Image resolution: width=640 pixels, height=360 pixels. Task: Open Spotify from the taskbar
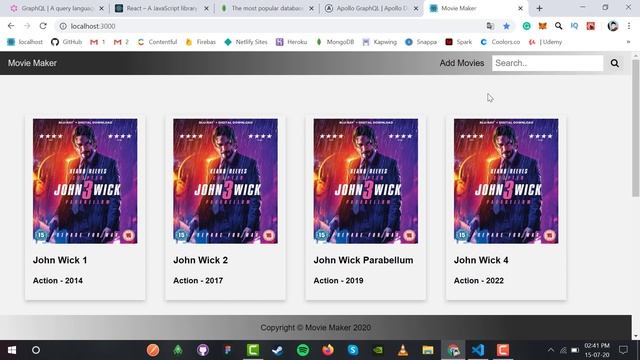click(x=303, y=350)
